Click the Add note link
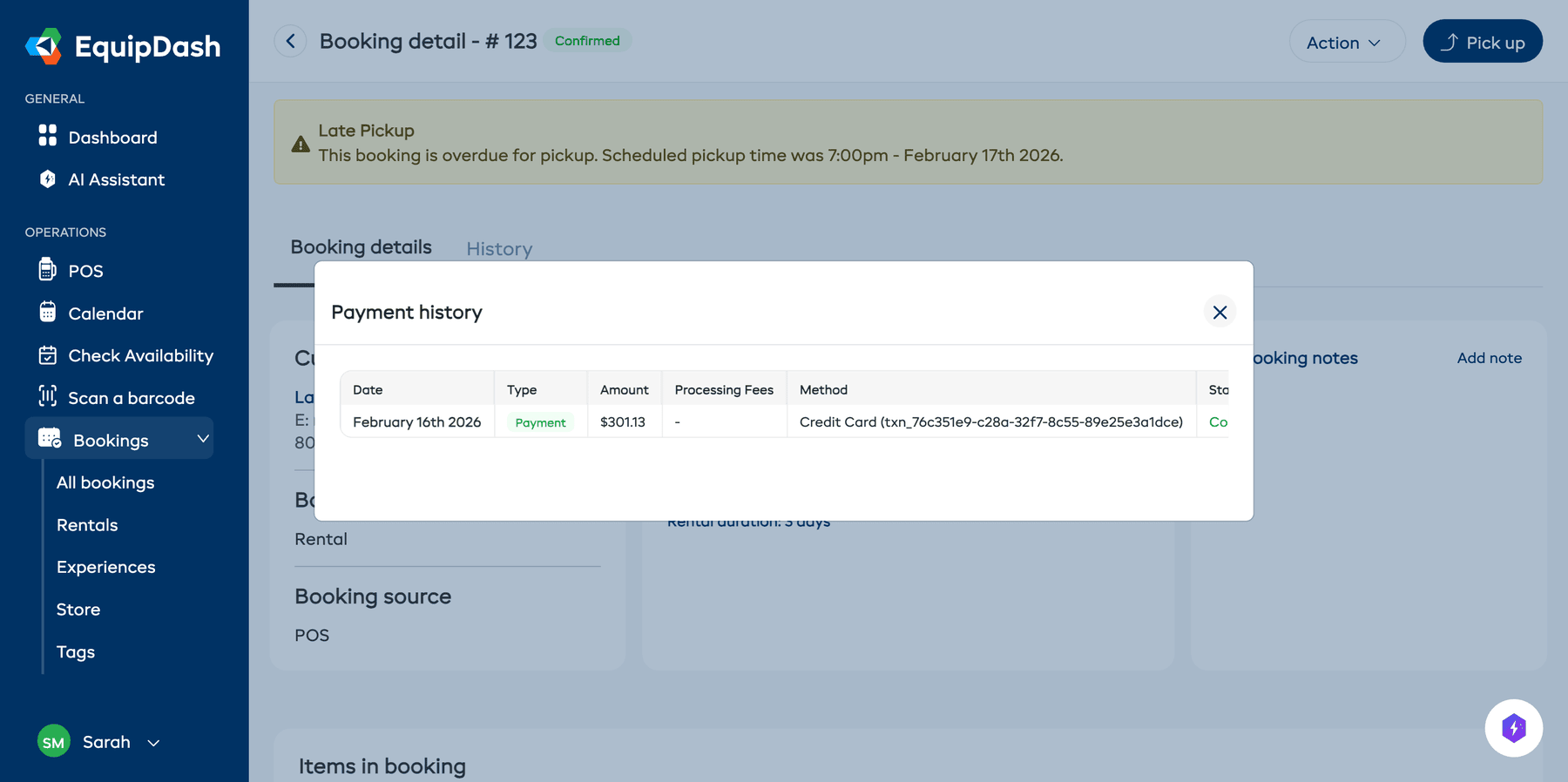 (x=1490, y=358)
